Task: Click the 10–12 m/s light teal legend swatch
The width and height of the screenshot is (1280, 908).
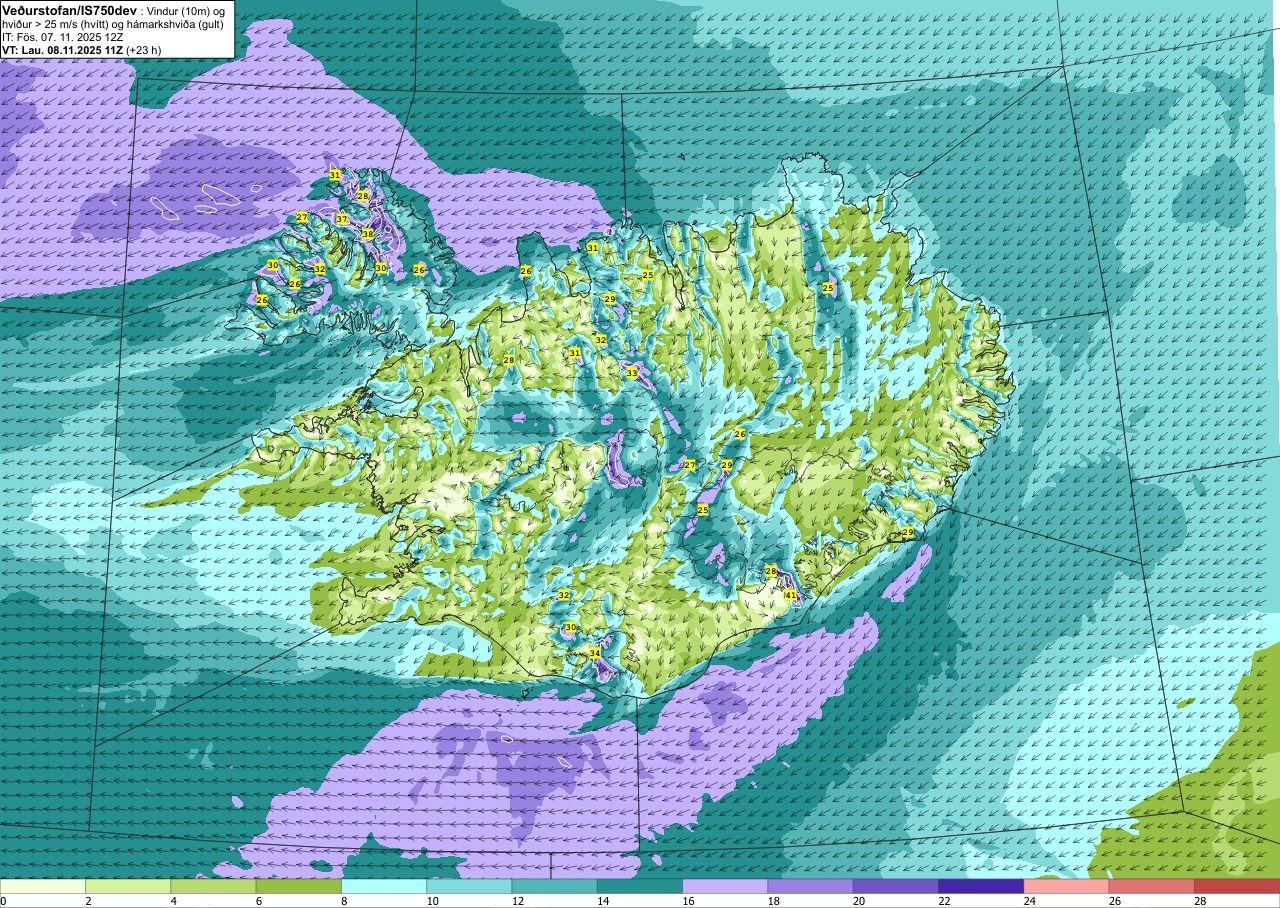Action: coord(469,886)
